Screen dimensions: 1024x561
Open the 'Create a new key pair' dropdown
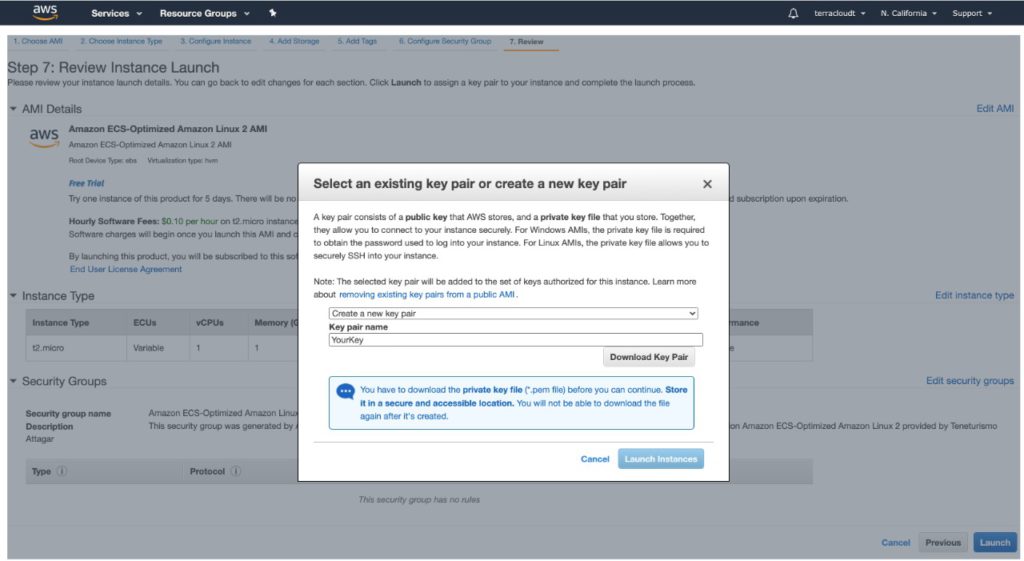pyautogui.click(x=513, y=313)
